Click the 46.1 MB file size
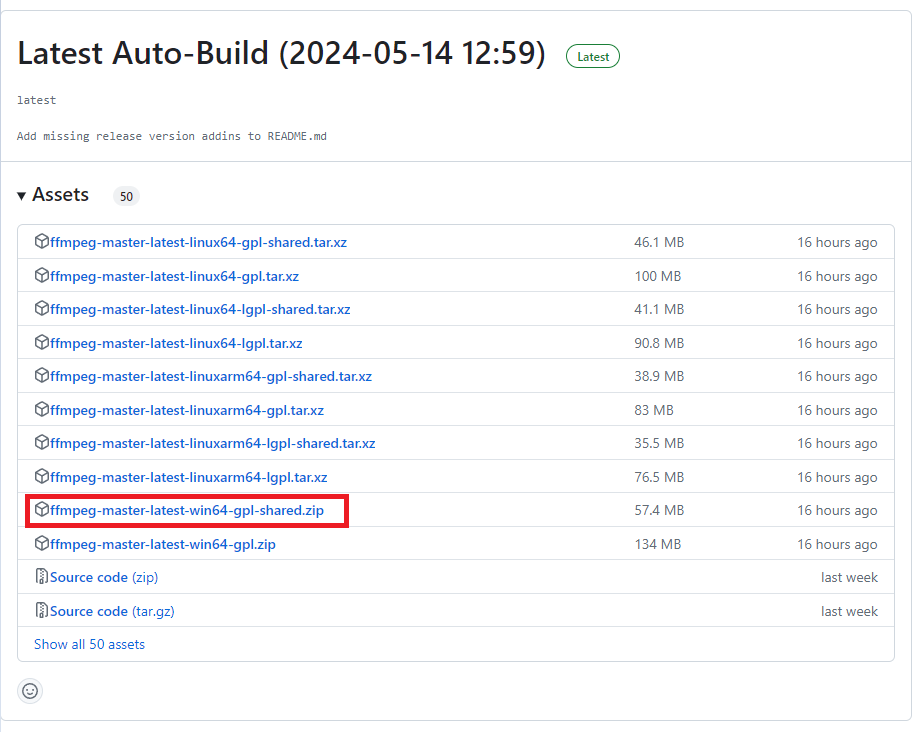 coord(659,242)
